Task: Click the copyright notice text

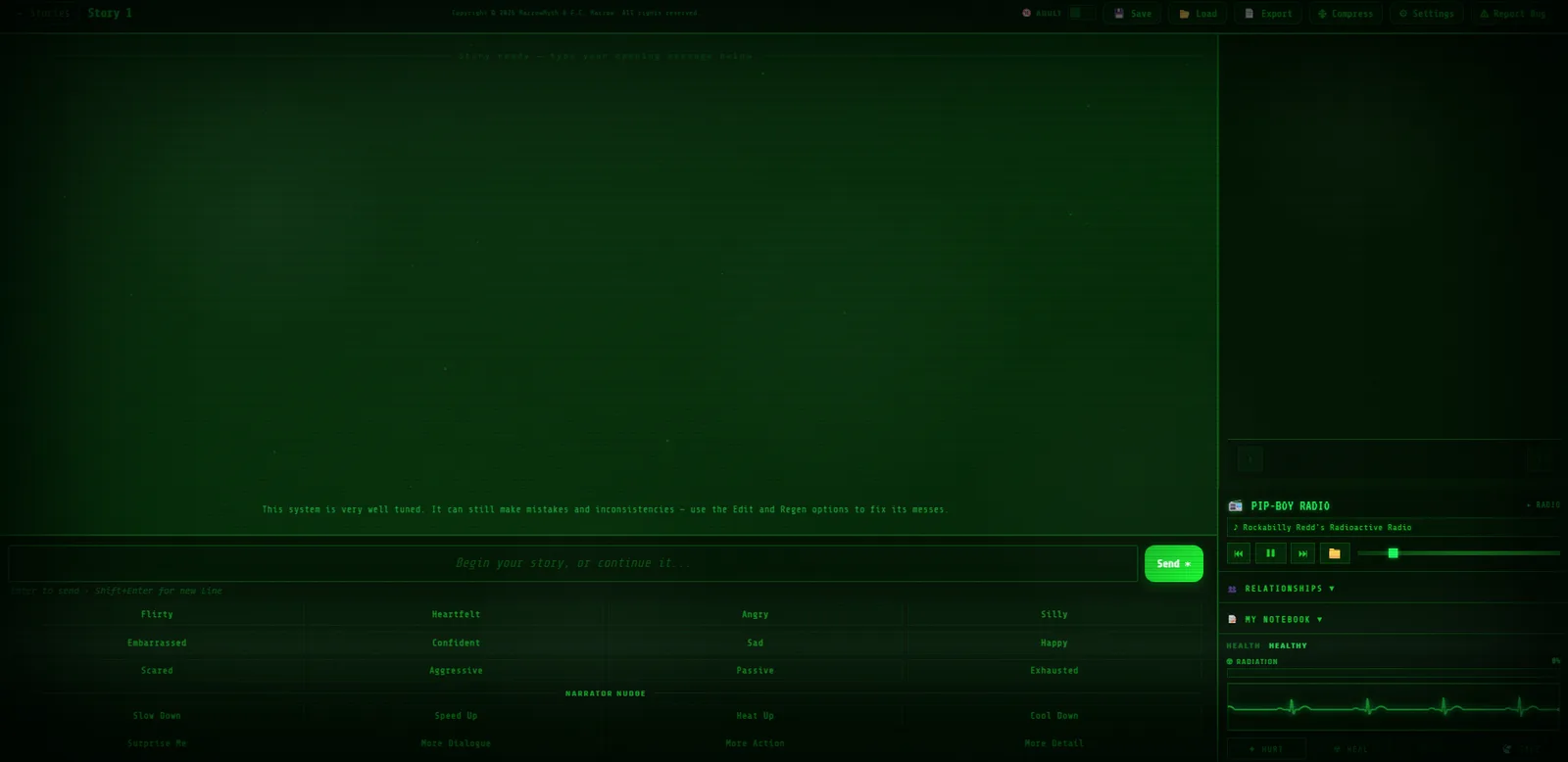Action: [x=574, y=14]
